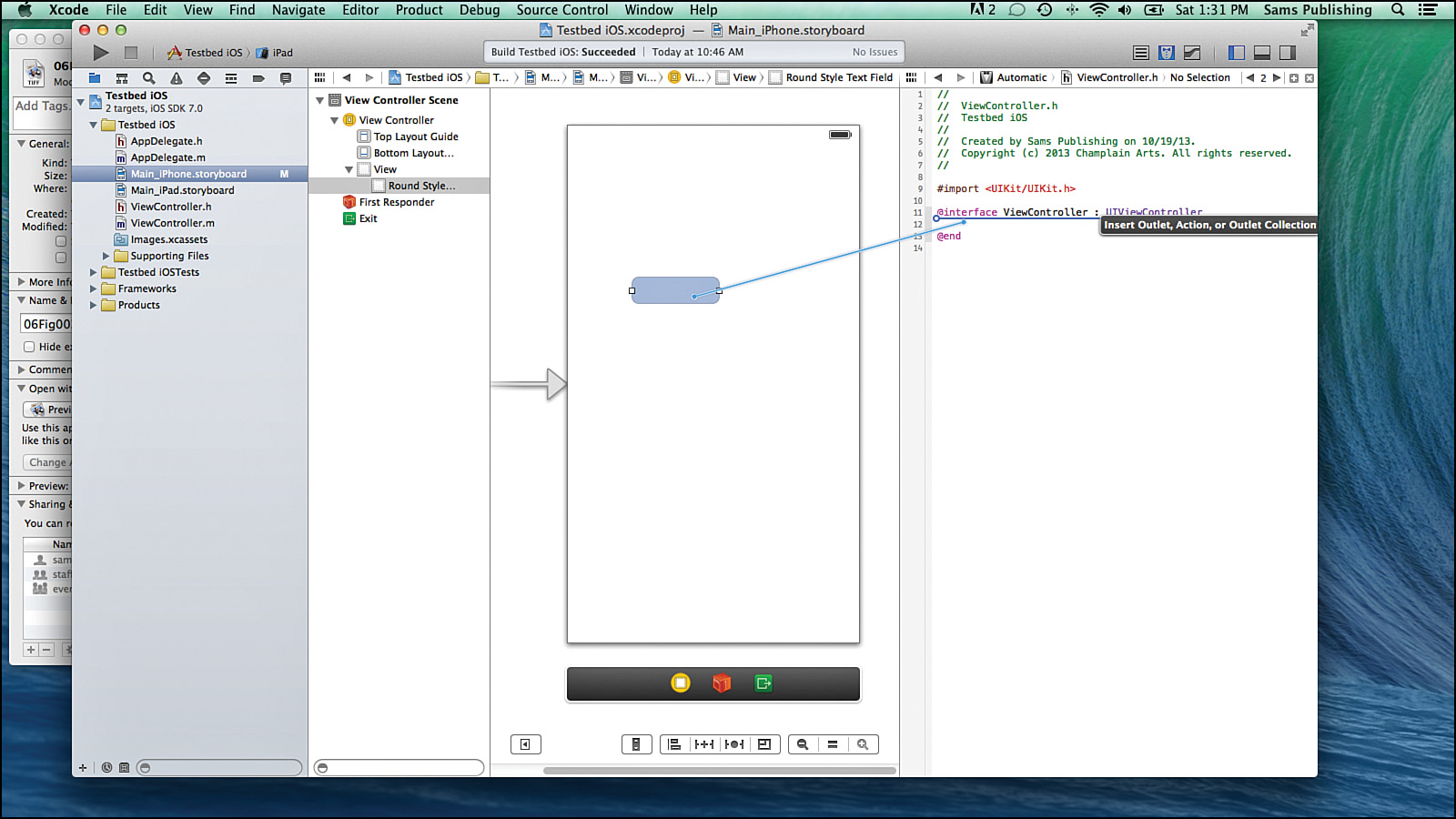This screenshot has width=1456, height=819.
Task: Open the Product menu
Action: 420,10
